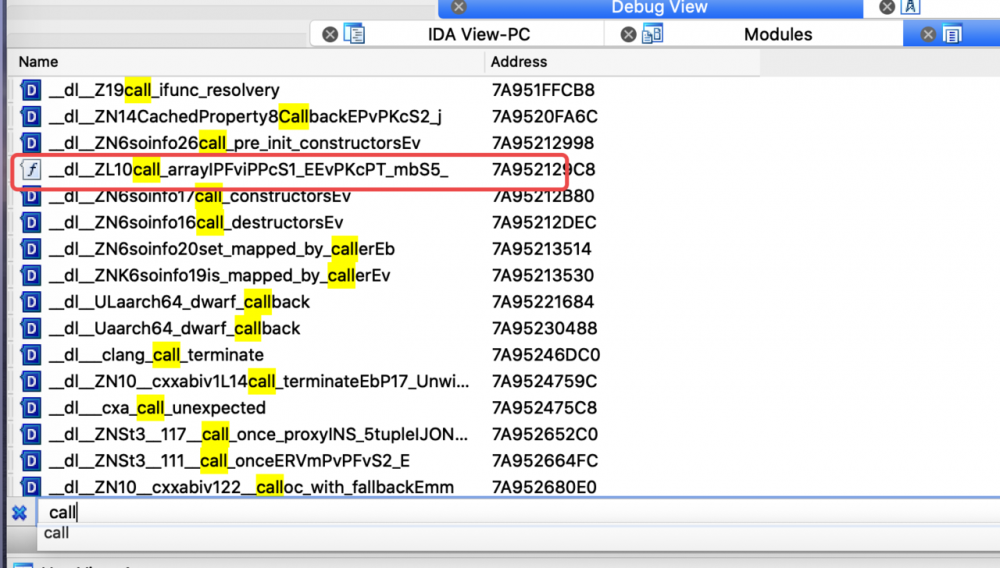Click the D icon beside __dl__Uaarch64_dwarf_callback
Image resolution: width=1000 pixels, height=568 pixels.
(31, 328)
